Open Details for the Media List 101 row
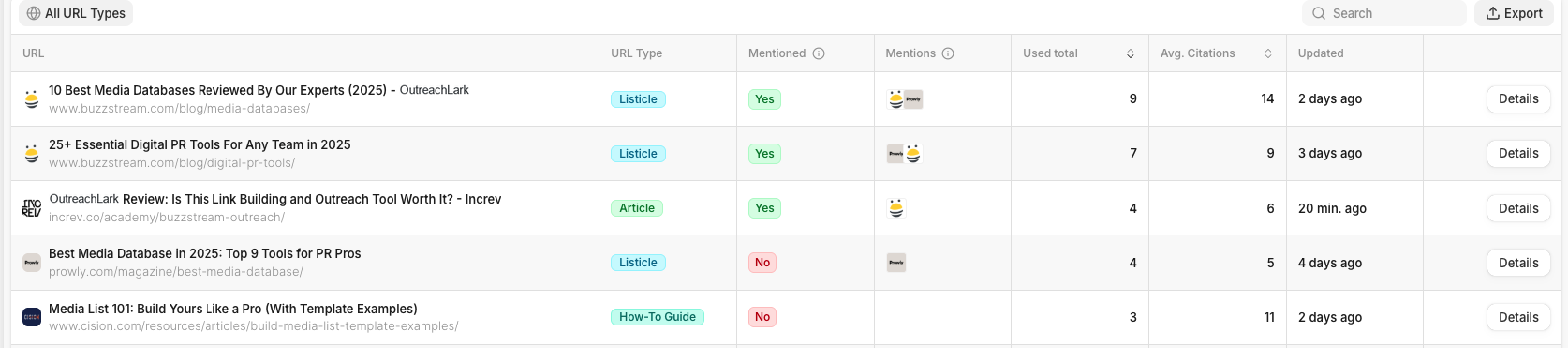Screen dimensions: 1568x348 1518,317
